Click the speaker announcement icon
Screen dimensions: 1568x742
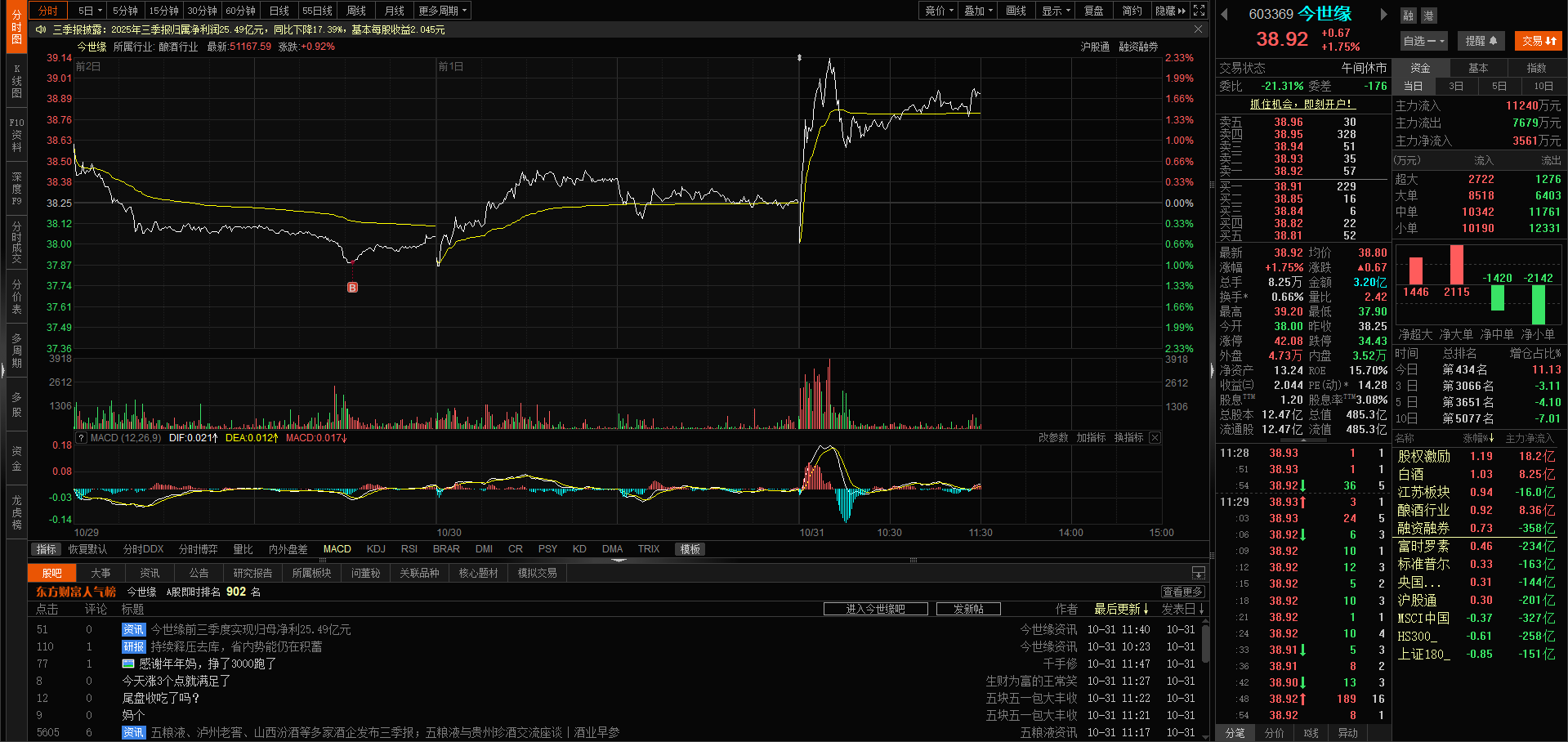click(41, 29)
